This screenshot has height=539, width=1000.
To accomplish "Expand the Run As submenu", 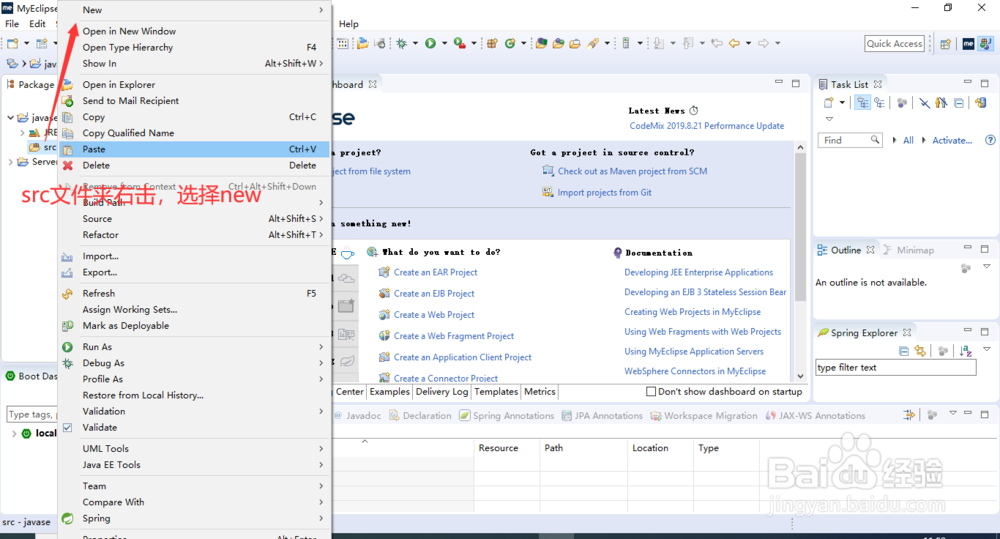I will tap(195, 347).
